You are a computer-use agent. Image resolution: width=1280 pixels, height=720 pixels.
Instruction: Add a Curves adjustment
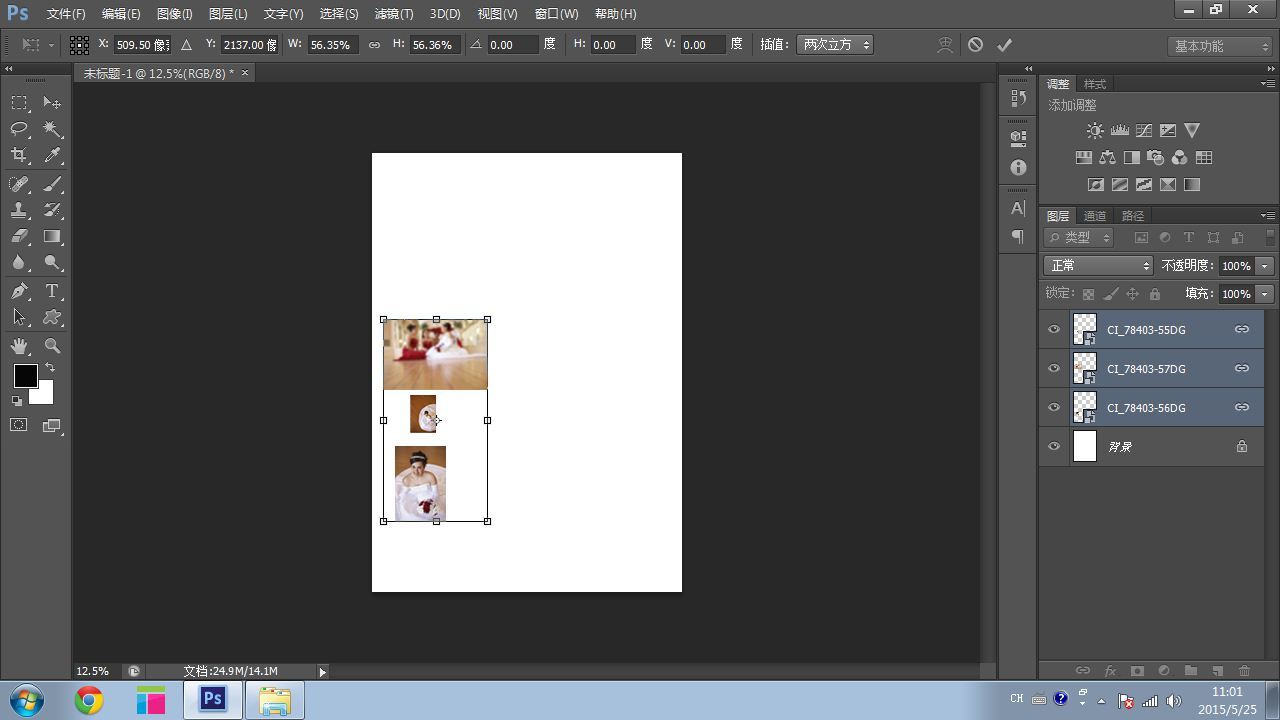click(1143, 130)
